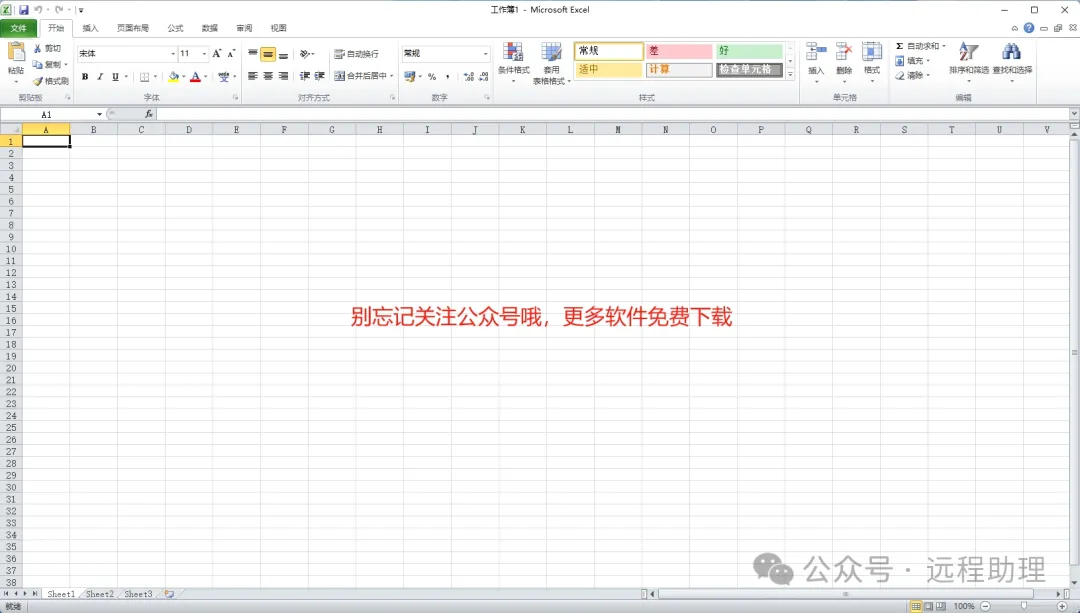Open the number format dropdown (常规)

pos(486,53)
